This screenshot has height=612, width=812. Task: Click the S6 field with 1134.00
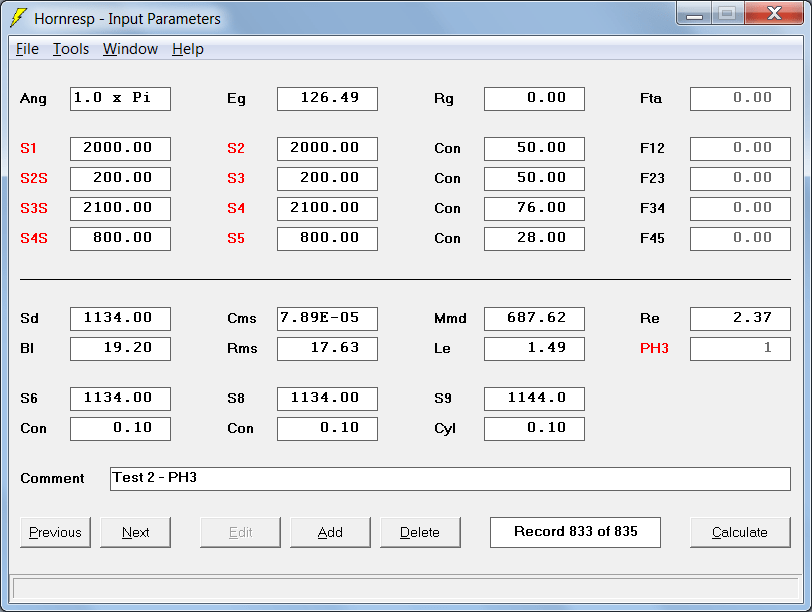120,399
